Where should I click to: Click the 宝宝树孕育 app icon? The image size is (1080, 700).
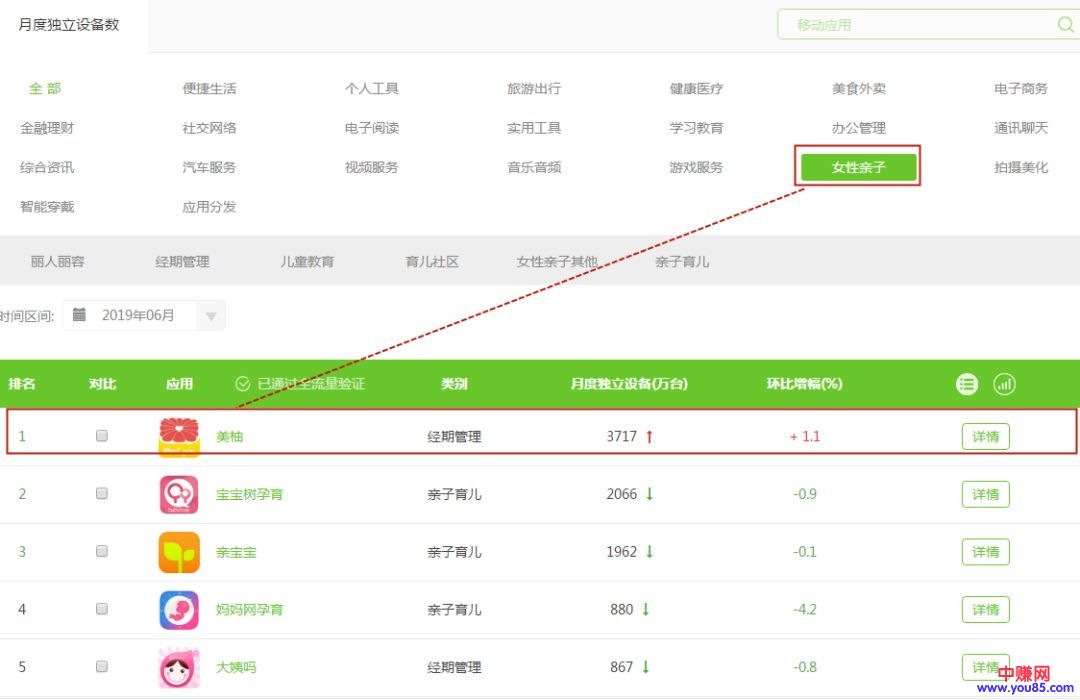179,494
